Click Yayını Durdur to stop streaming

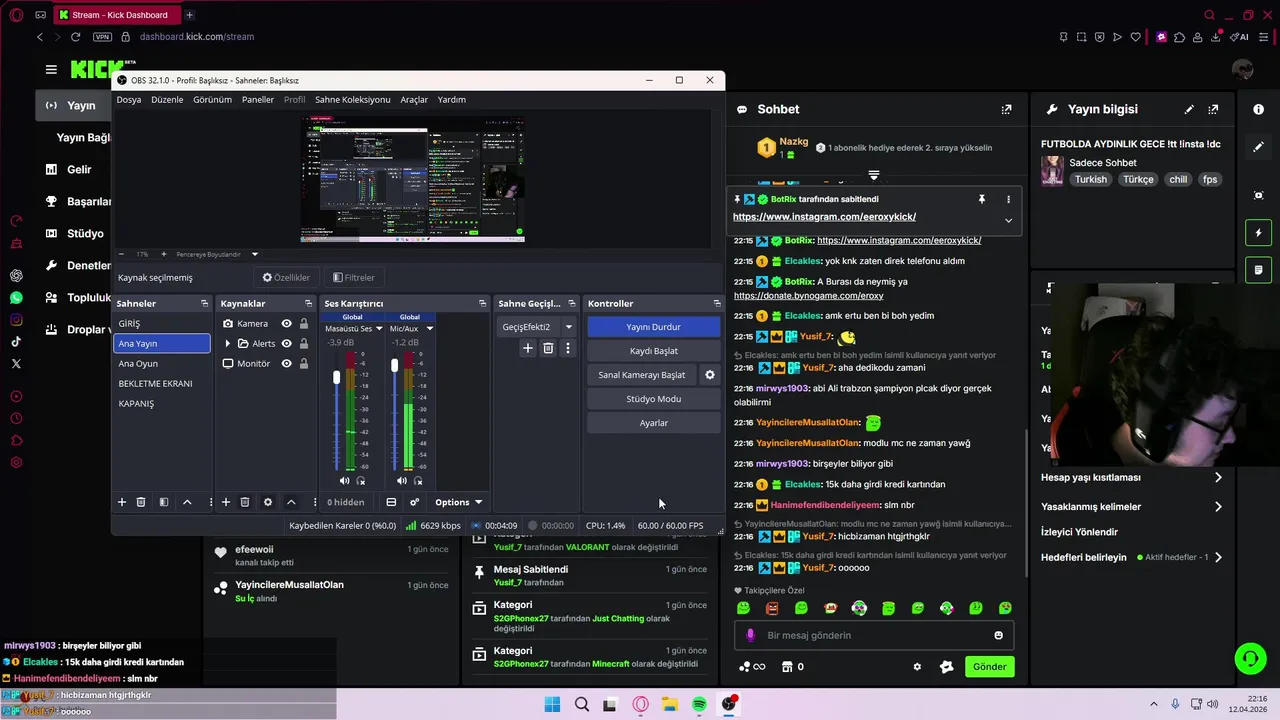[654, 327]
